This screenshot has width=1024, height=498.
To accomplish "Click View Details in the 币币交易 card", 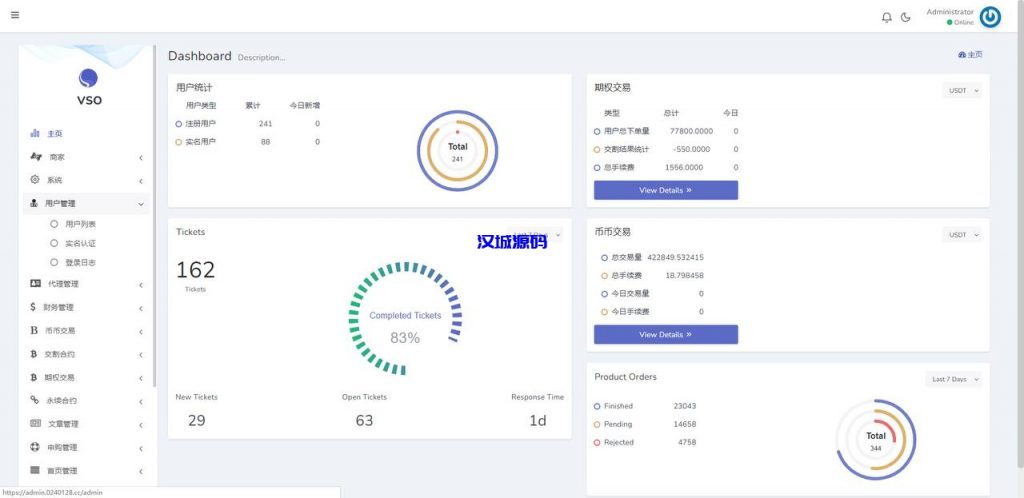I will pyautogui.click(x=665, y=334).
